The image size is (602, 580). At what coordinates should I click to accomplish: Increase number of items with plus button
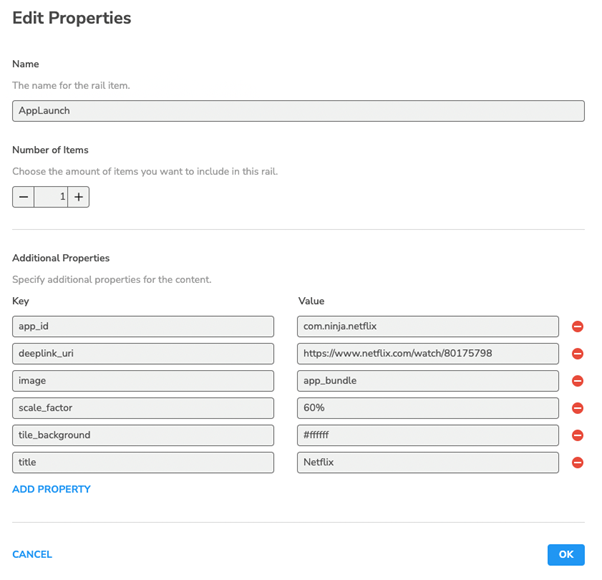coord(79,197)
